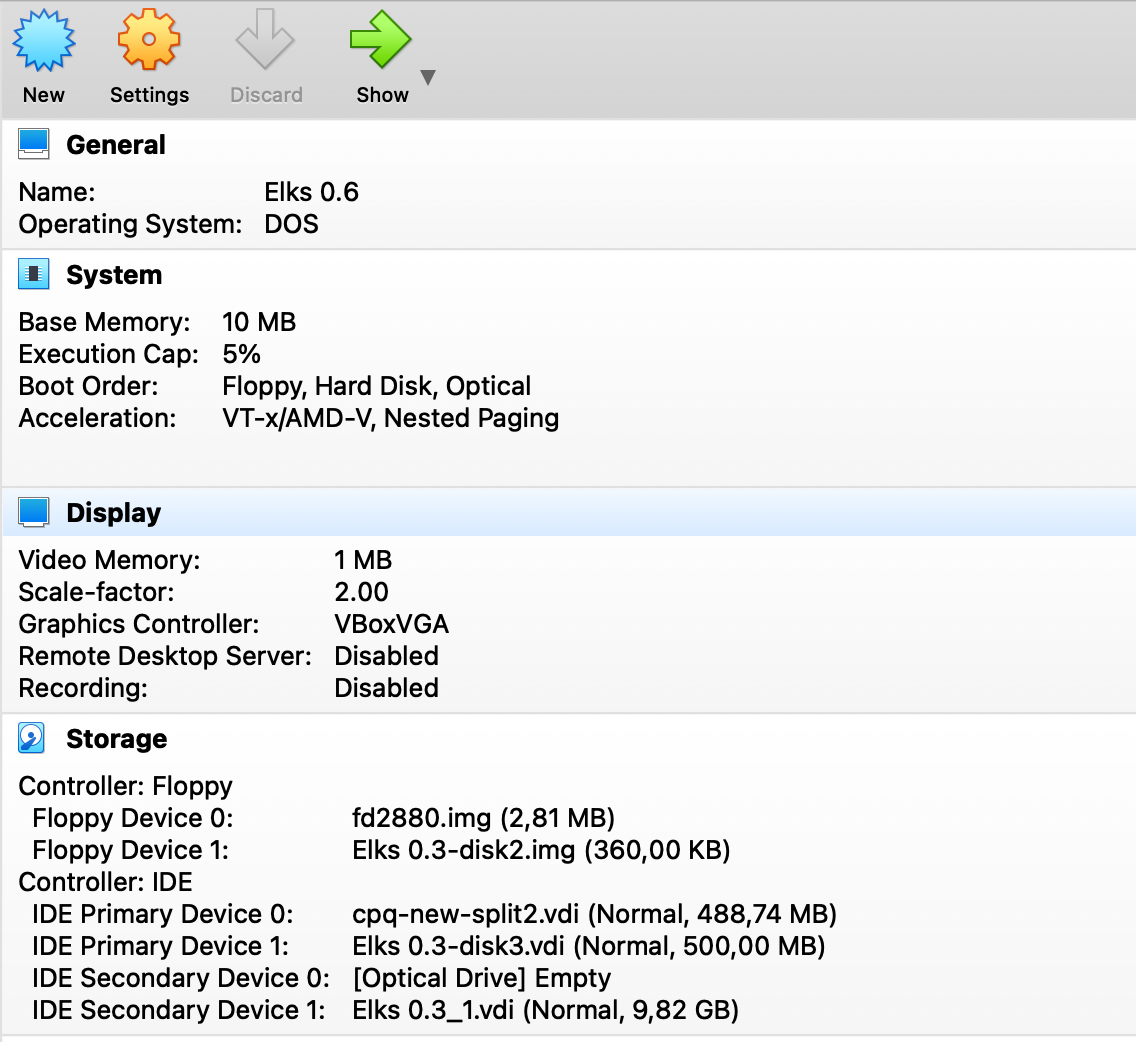Select Graphics Controller value VBoxVGA
Image resolution: width=1136 pixels, height=1042 pixels.
[x=391, y=624]
